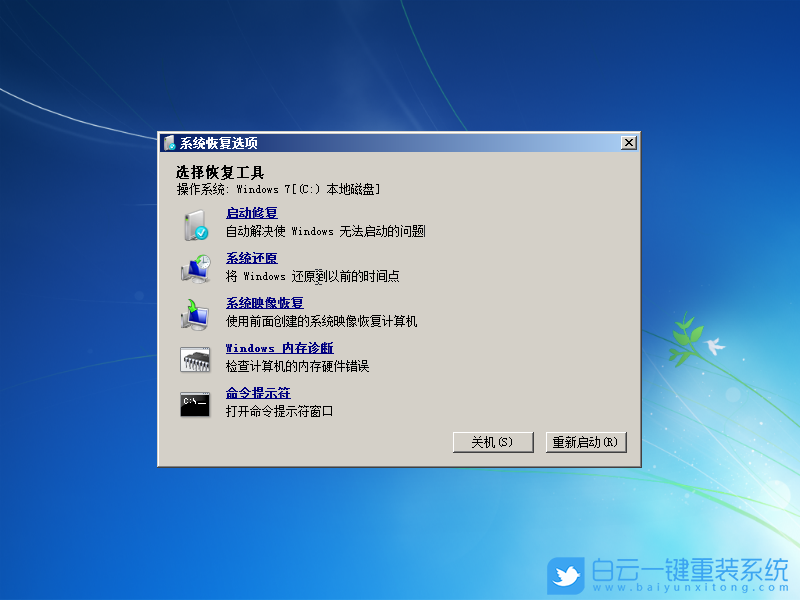
Task: Click the 重新启动(R) button
Action: (586, 441)
